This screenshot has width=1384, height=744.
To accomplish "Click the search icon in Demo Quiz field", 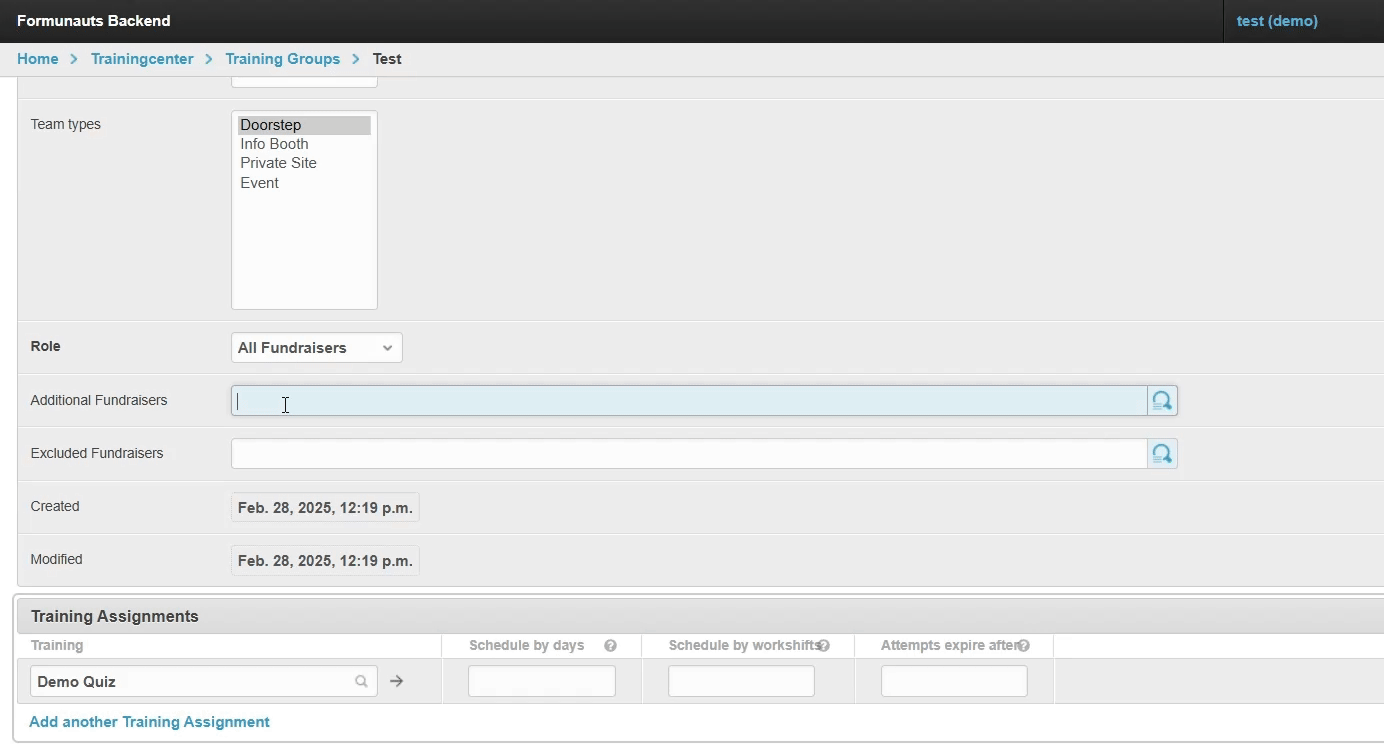I will (x=361, y=682).
